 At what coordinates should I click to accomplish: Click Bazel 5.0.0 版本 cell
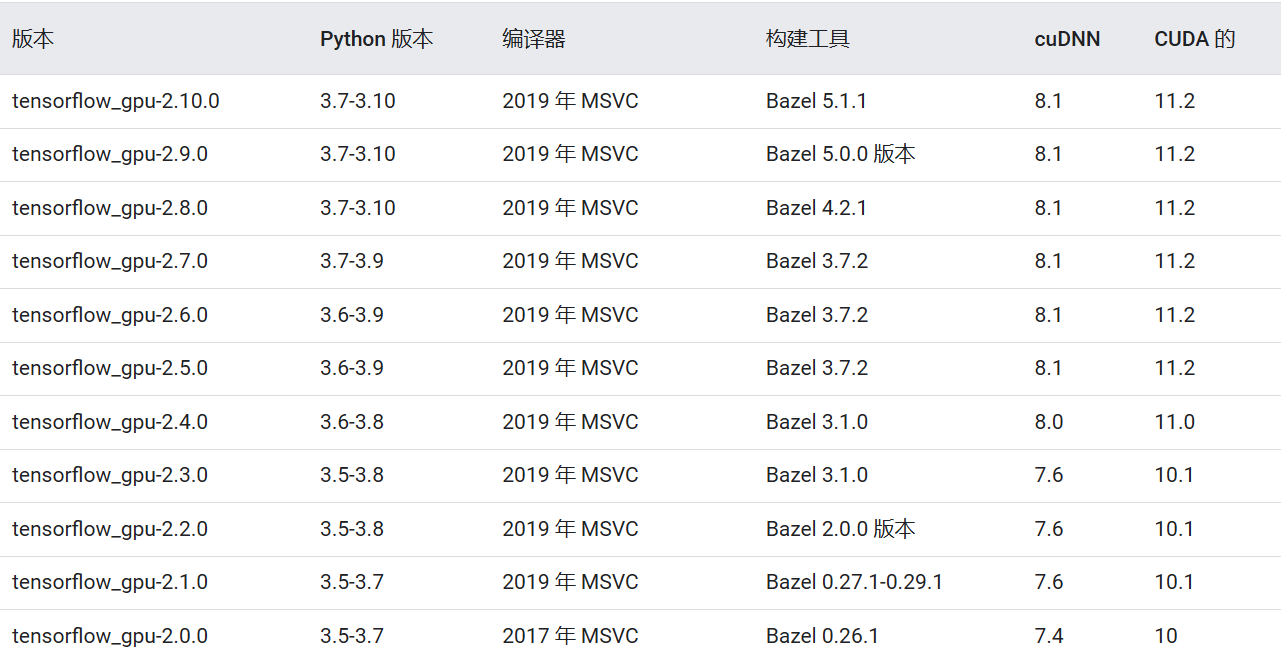(x=841, y=154)
